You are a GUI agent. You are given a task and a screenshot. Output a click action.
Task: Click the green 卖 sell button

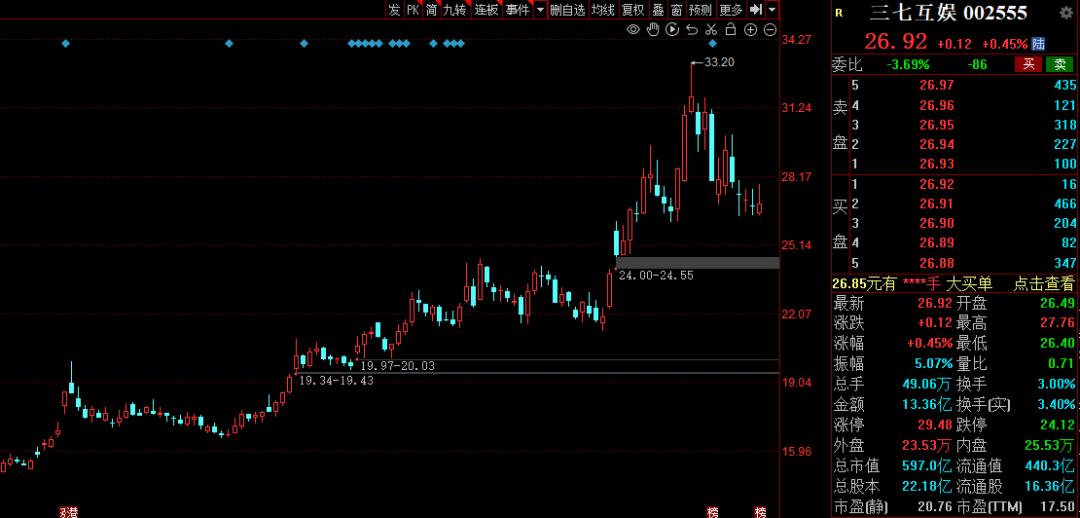point(1060,65)
